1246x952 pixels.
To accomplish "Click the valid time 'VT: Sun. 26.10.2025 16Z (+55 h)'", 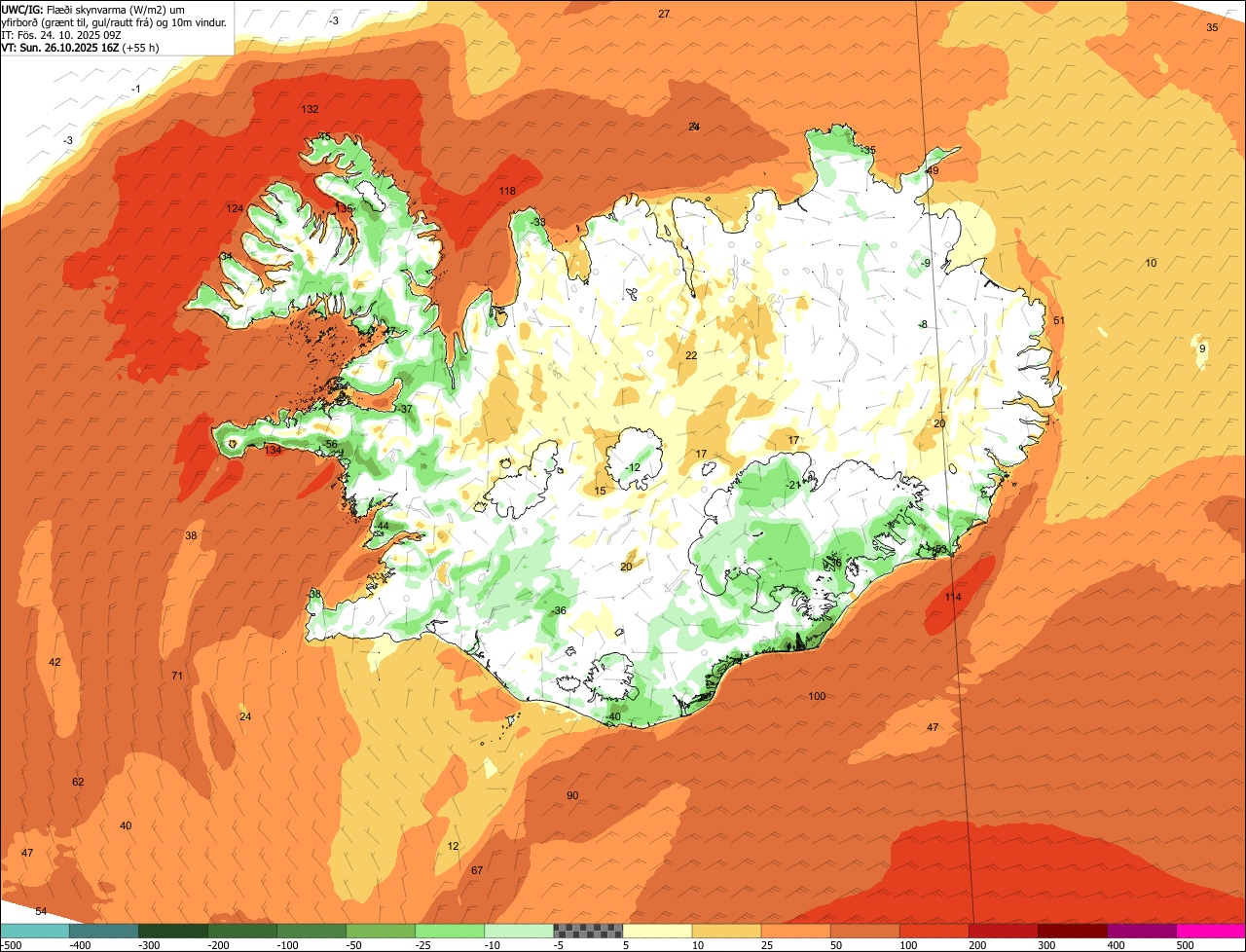I will (x=80, y=47).
